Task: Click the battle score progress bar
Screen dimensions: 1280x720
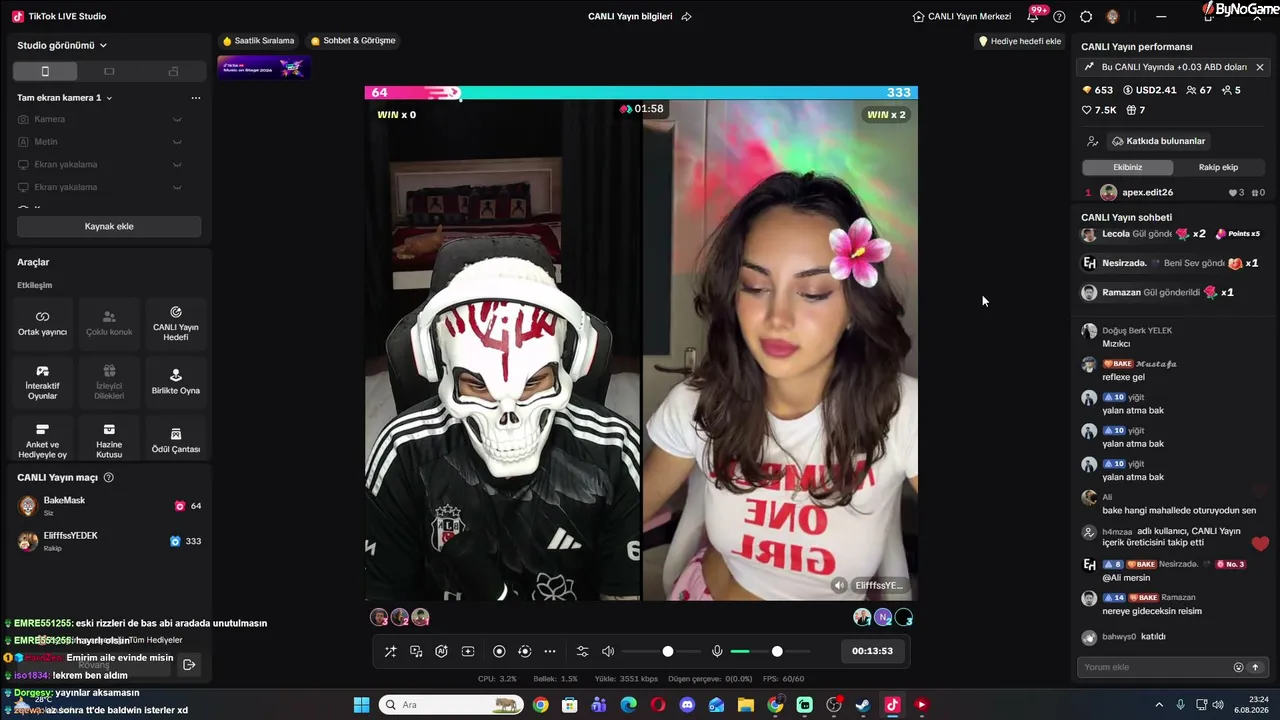Action: pos(641,93)
